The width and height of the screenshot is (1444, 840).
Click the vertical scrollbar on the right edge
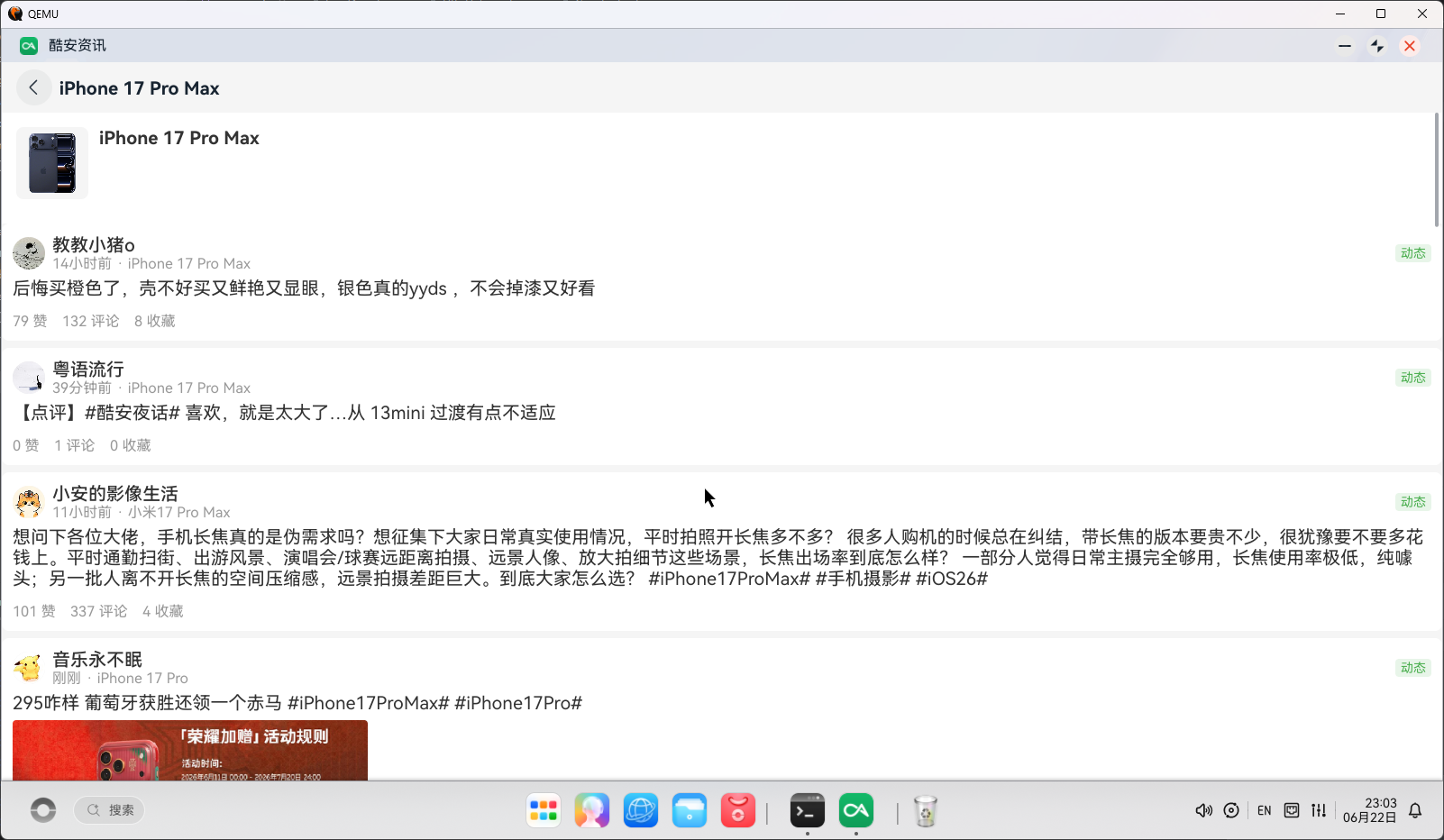point(1437,170)
